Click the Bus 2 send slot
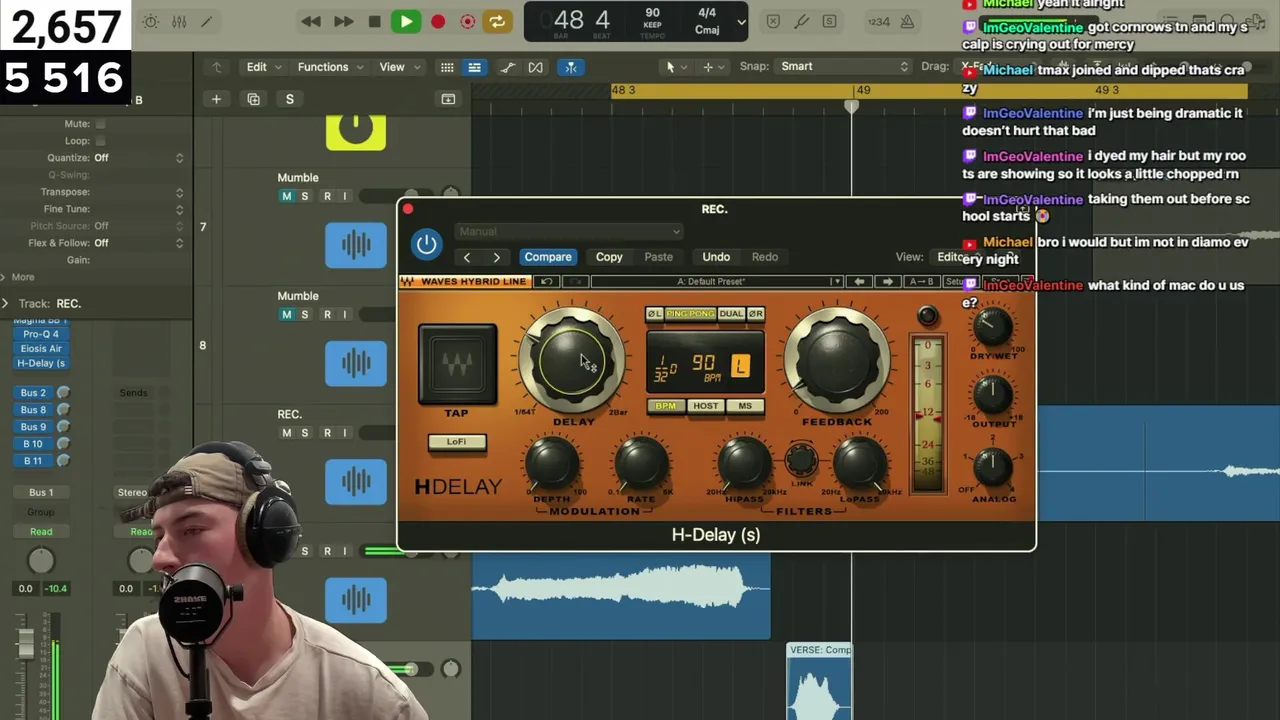Screen dimensions: 1280x720 [33, 393]
